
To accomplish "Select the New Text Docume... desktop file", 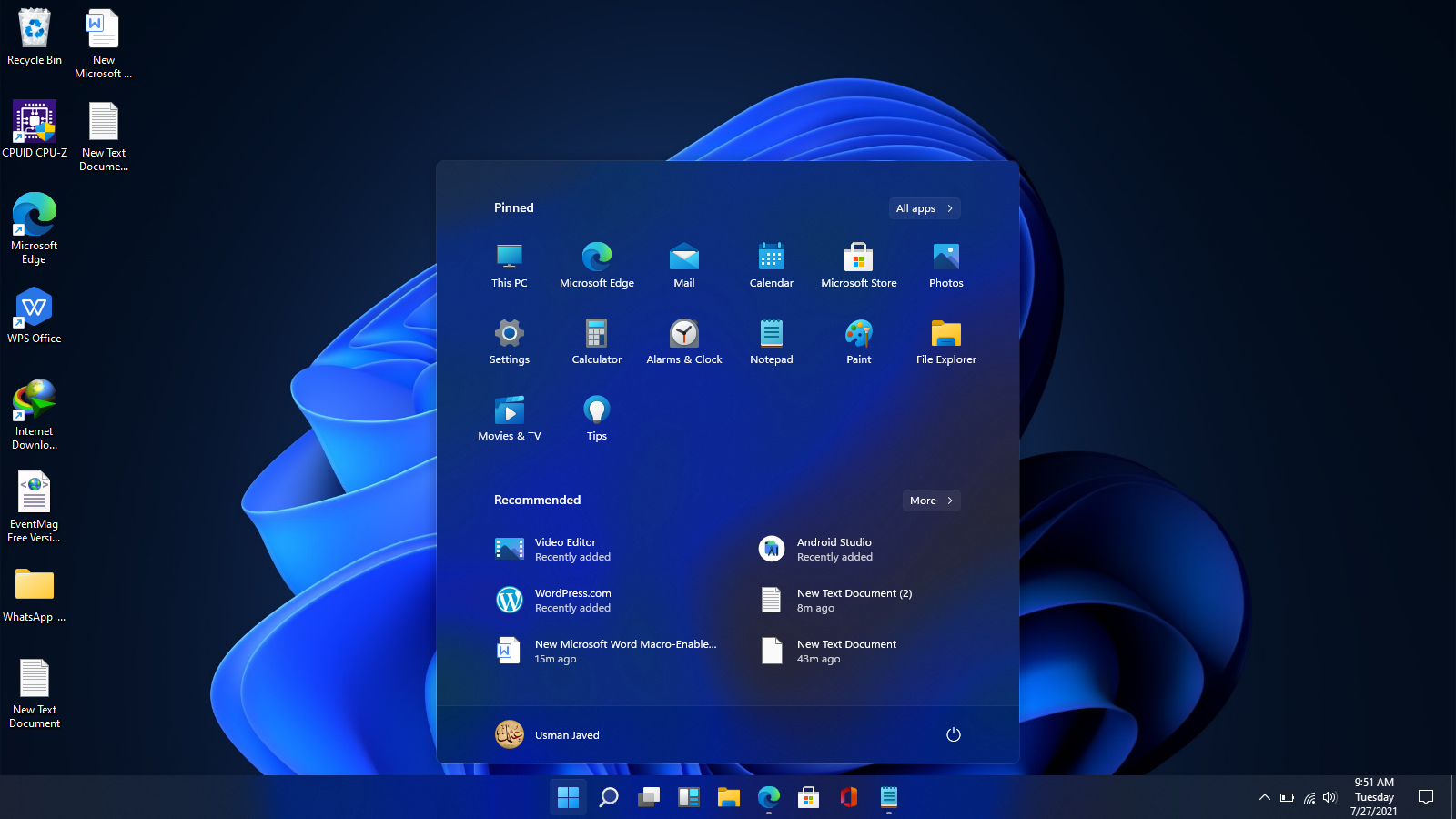I will coord(104,136).
